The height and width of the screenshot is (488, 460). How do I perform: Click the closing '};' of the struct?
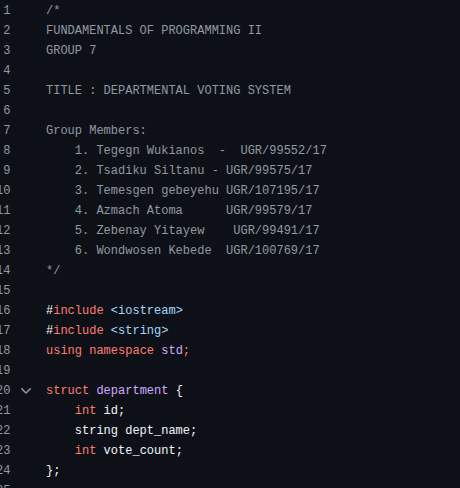pos(53,470)
